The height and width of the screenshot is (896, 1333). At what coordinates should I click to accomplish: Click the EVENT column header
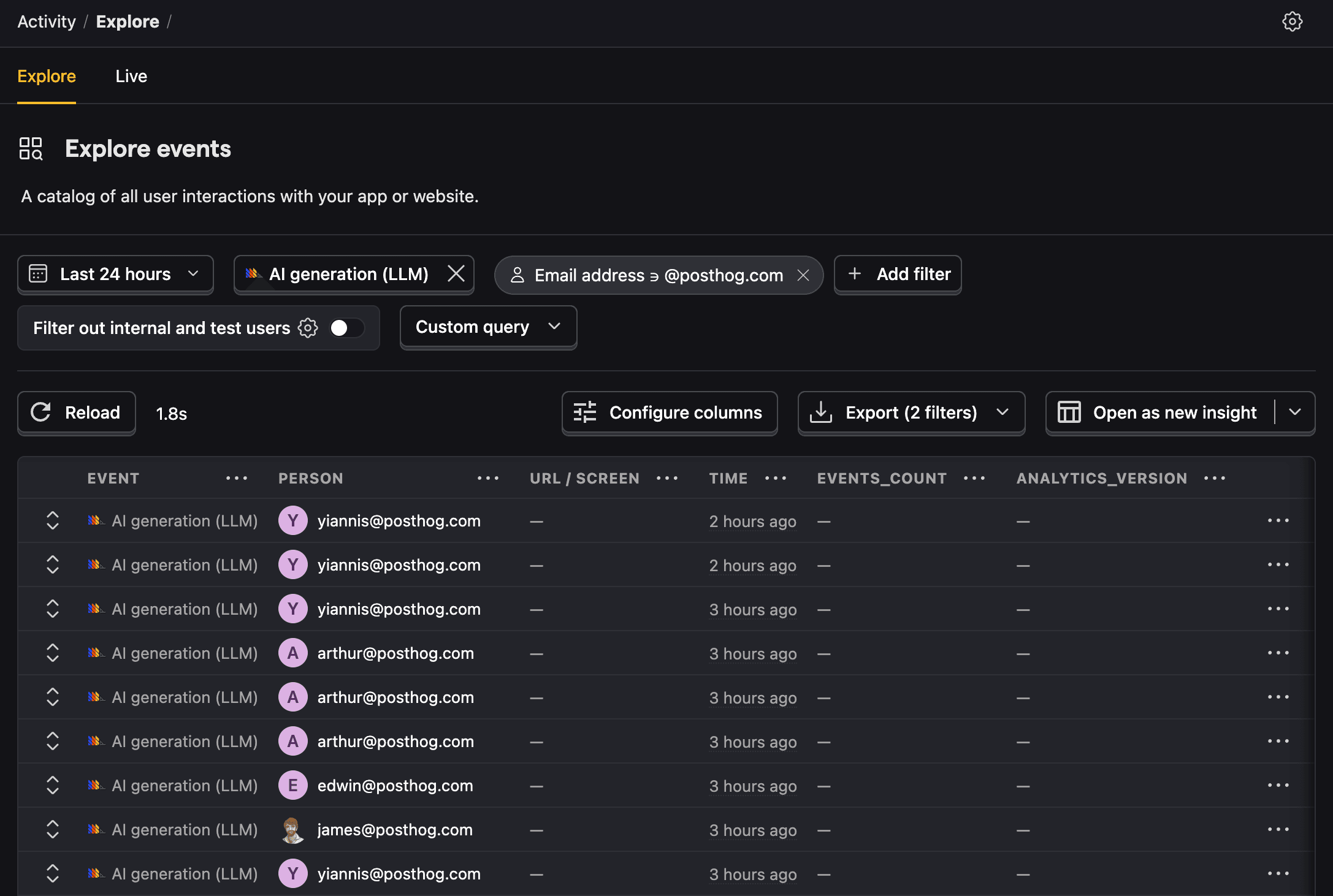point(113,478)
